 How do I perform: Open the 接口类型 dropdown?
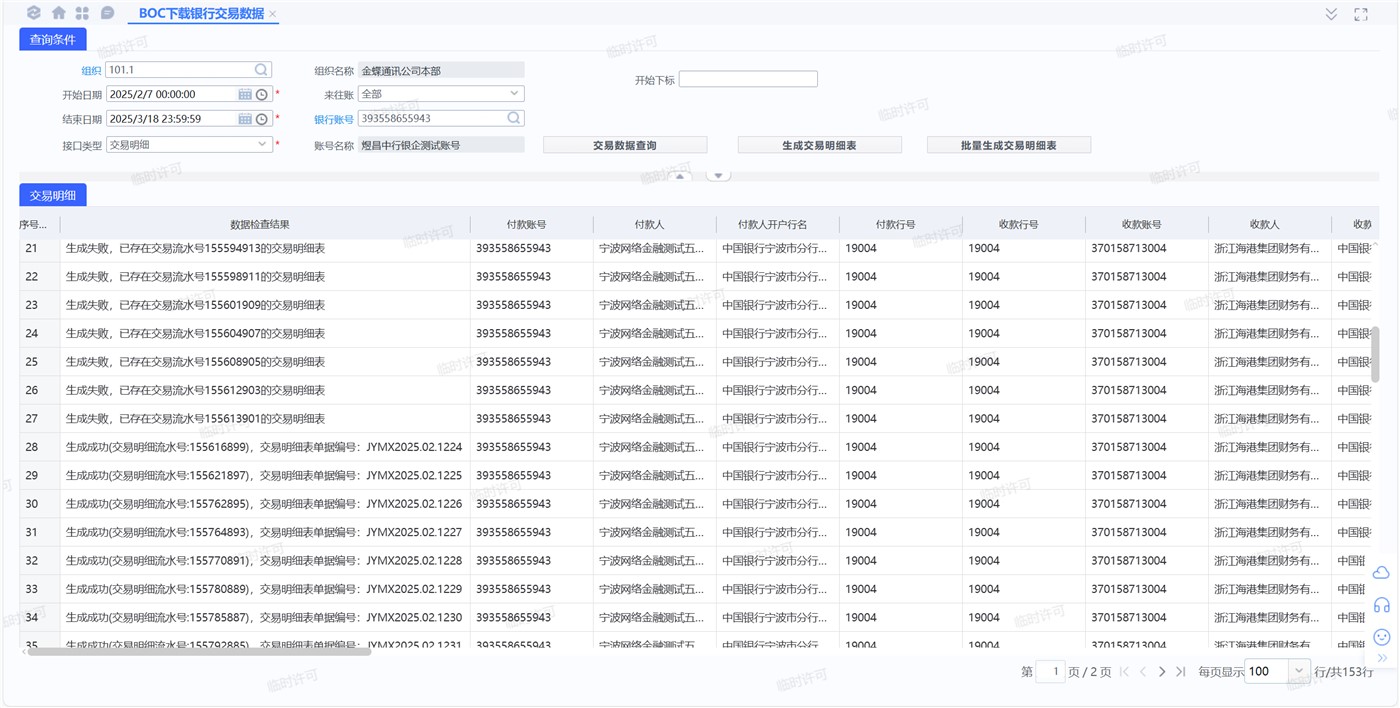pos(263,144)
